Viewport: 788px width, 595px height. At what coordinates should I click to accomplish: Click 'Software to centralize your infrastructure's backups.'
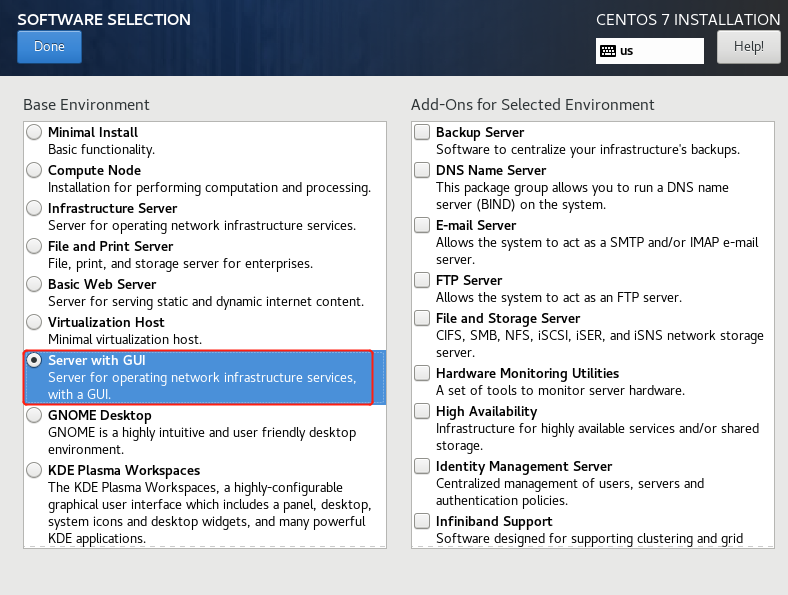coord(587,150)
